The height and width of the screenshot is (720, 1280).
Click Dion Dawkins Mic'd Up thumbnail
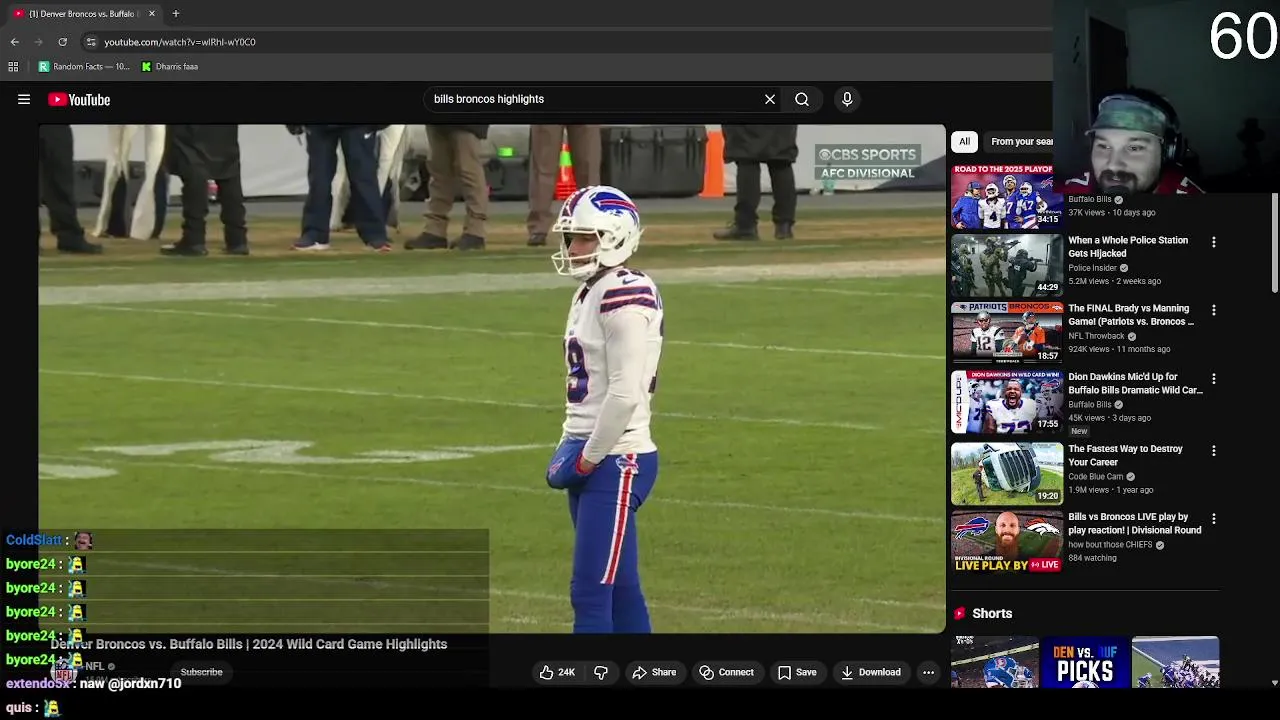pyautogui.click(x=1007, y=402)
